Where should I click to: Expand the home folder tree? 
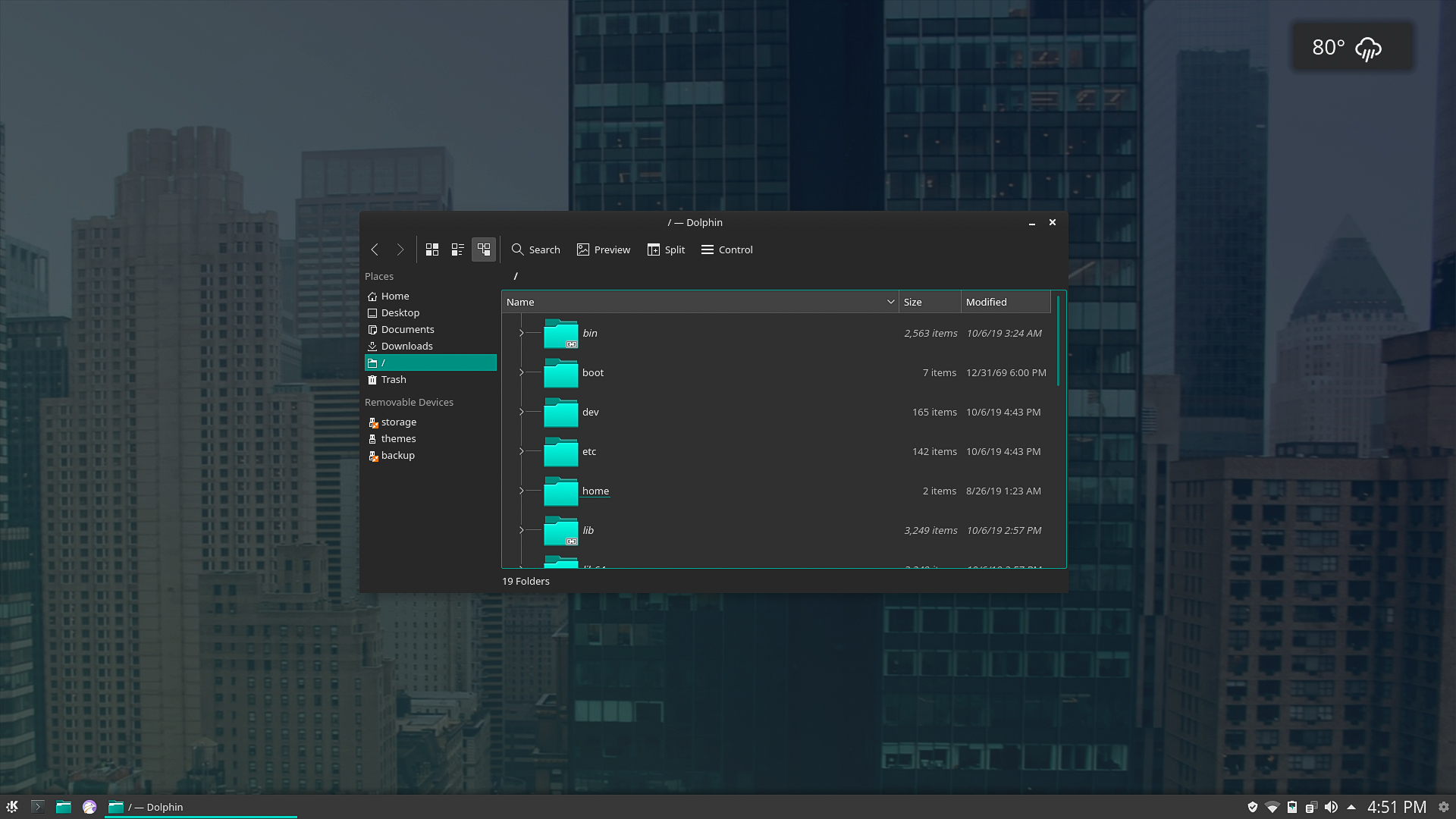click(x=521, y=491)
